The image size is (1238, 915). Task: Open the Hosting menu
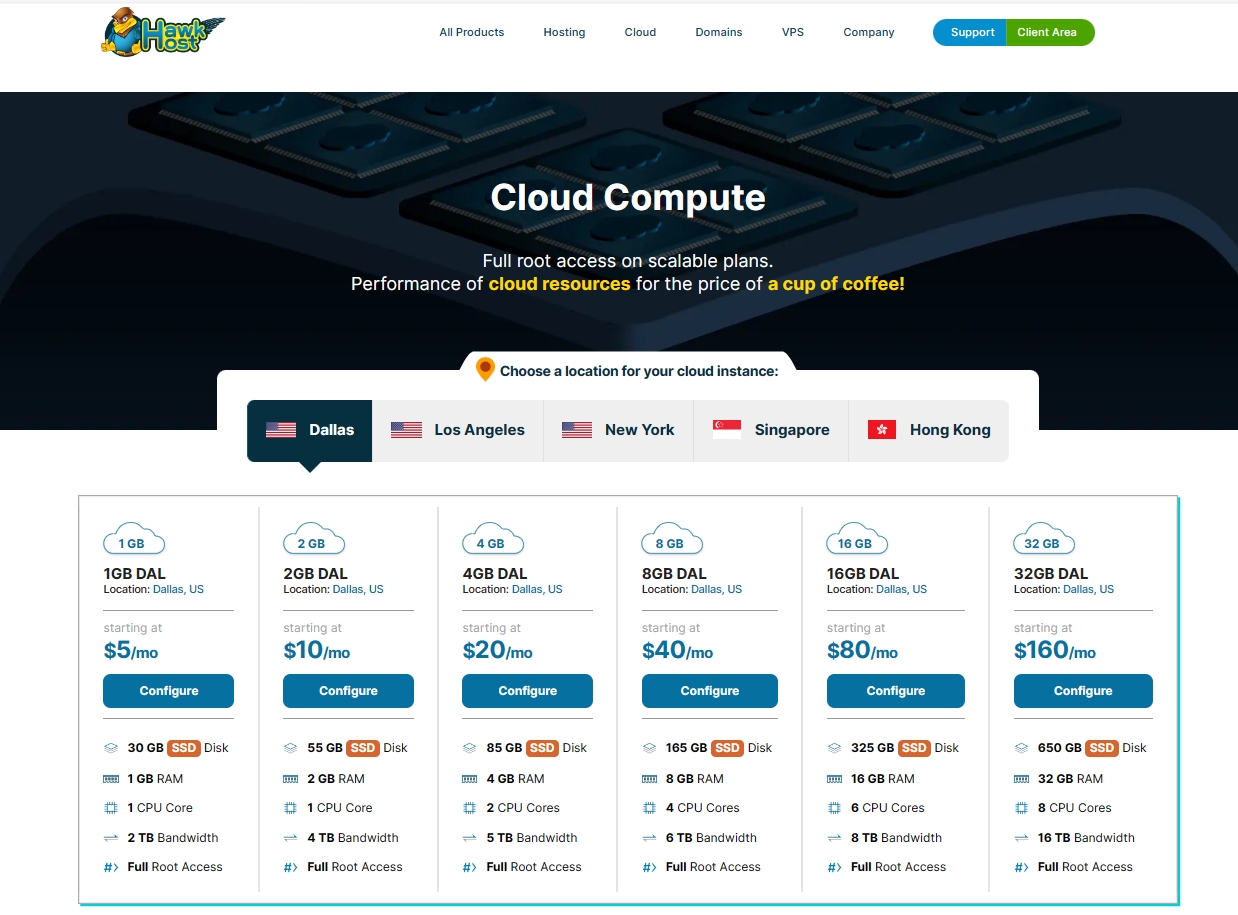click(x=564, y=32)
